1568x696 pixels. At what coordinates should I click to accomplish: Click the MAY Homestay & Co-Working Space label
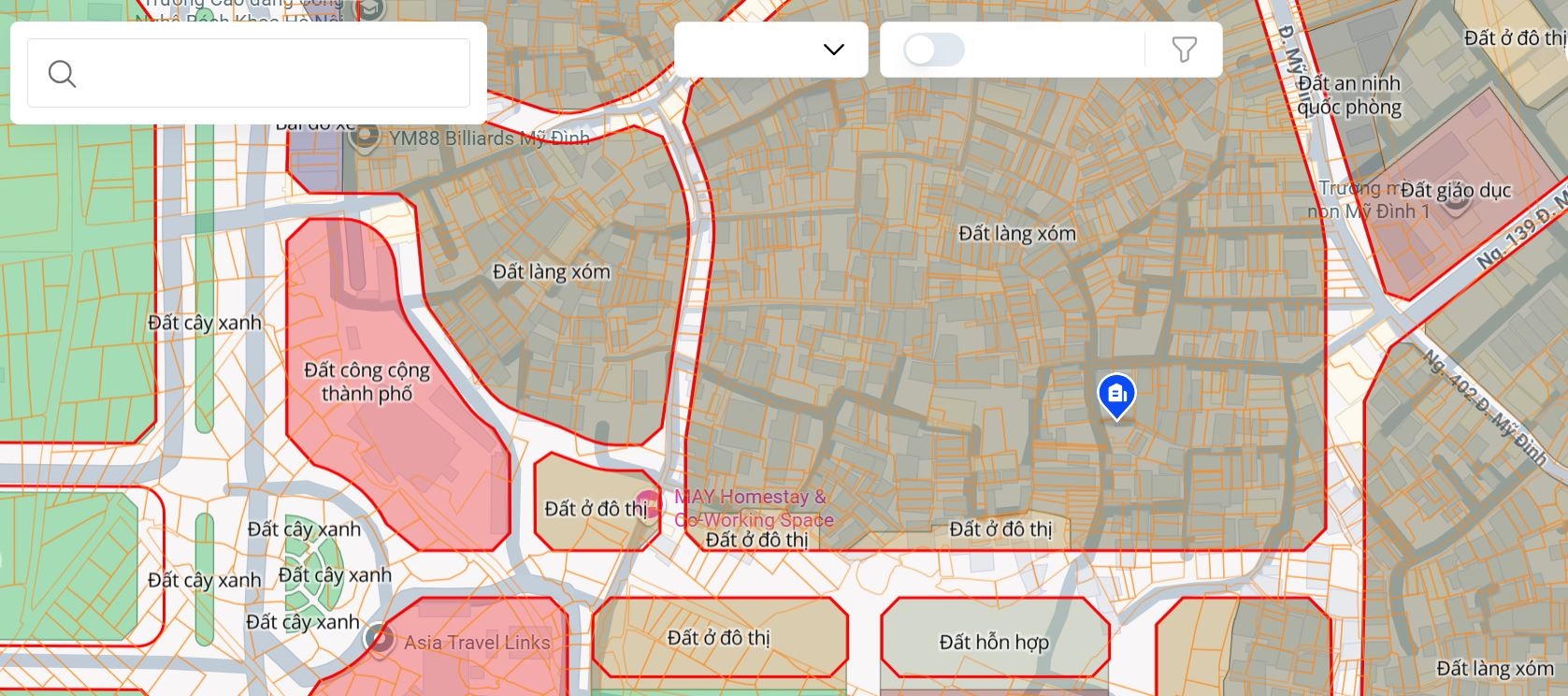coord(753,508)
